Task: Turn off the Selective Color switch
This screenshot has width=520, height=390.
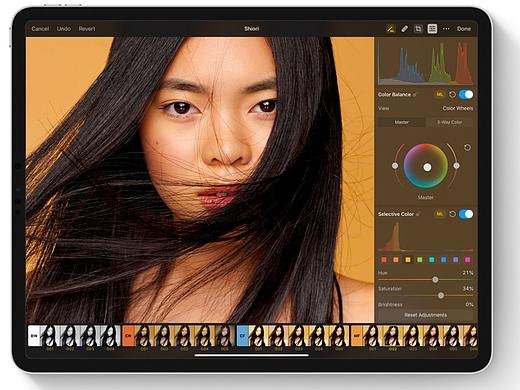Action: click(466, 214)
